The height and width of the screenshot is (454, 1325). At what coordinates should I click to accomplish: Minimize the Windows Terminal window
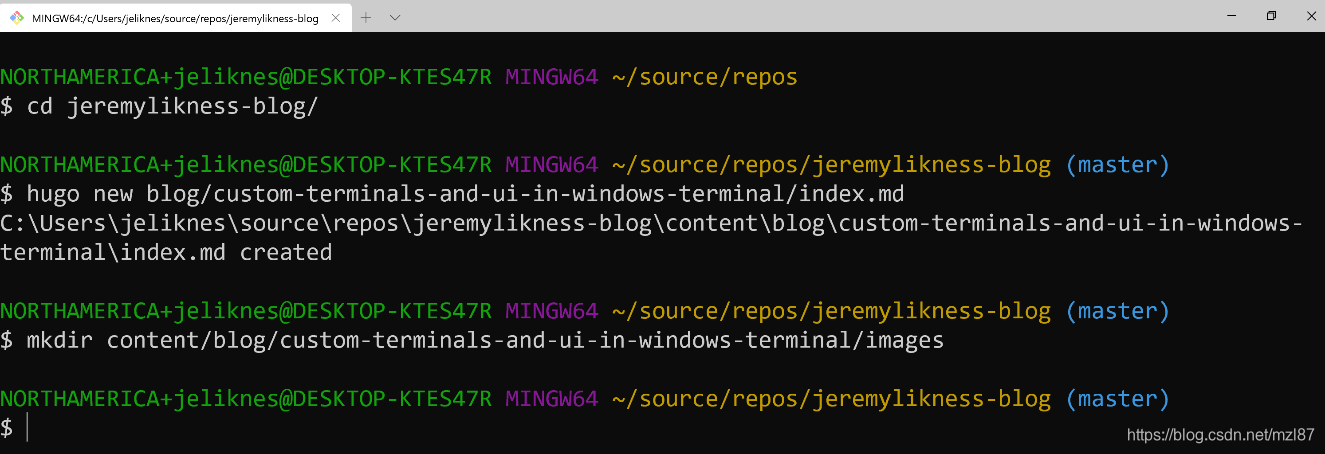1231,16
